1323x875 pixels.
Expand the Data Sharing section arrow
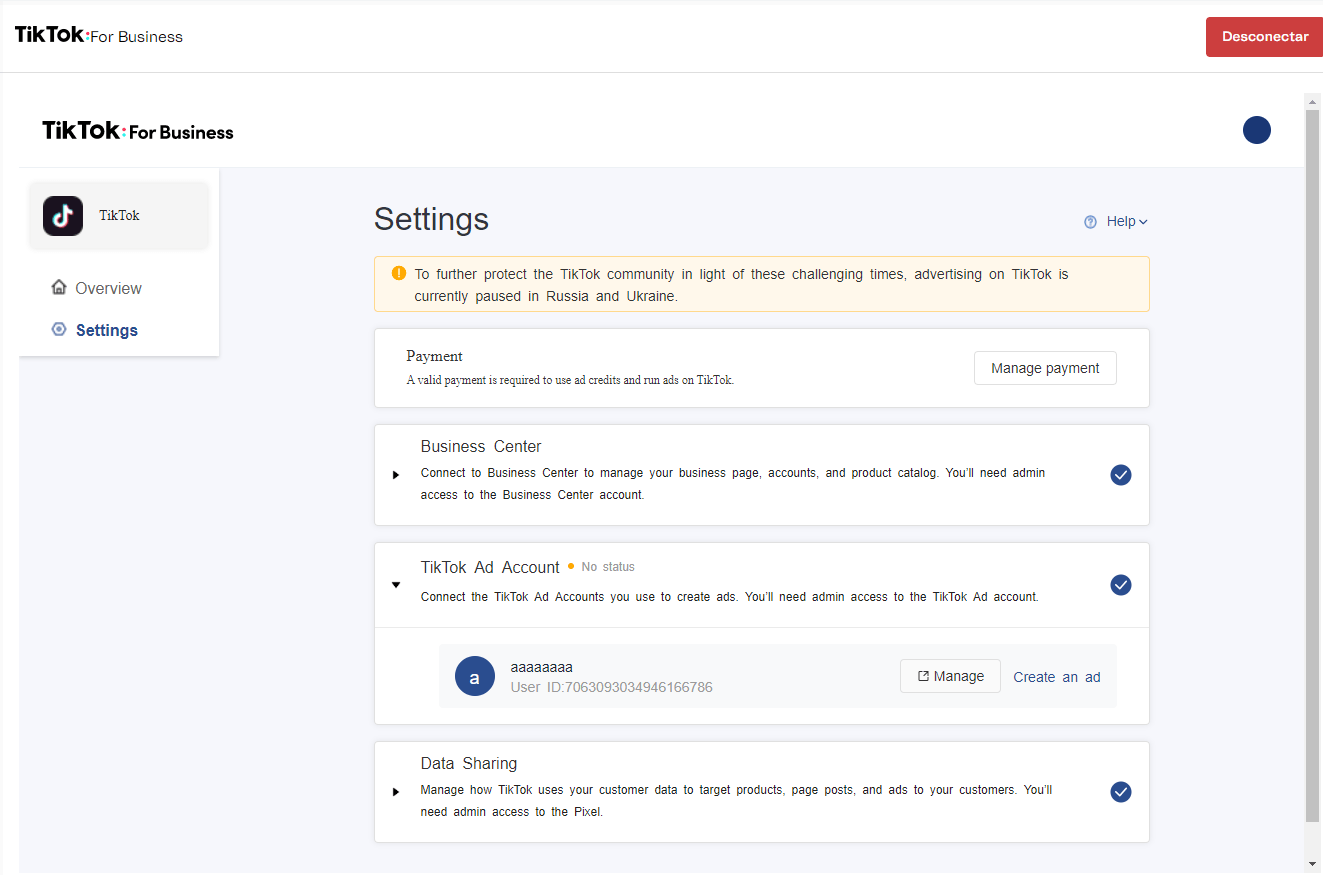pyautogui.click(x=396, y=792)
